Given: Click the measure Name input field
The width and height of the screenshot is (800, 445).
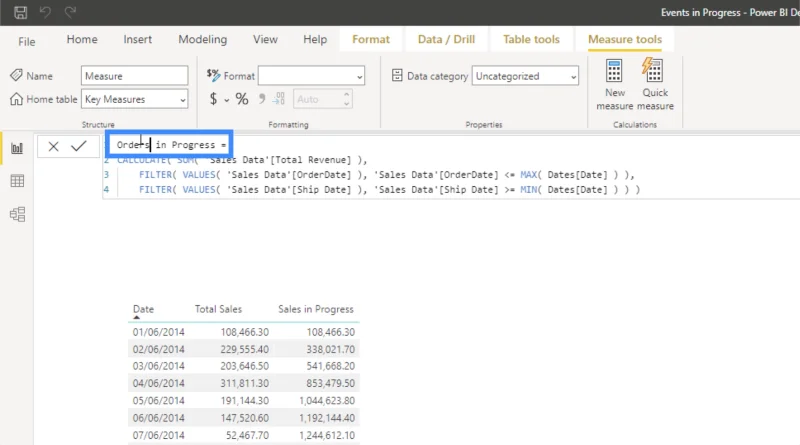Looking at the screenshot, I should pos(134,76).
